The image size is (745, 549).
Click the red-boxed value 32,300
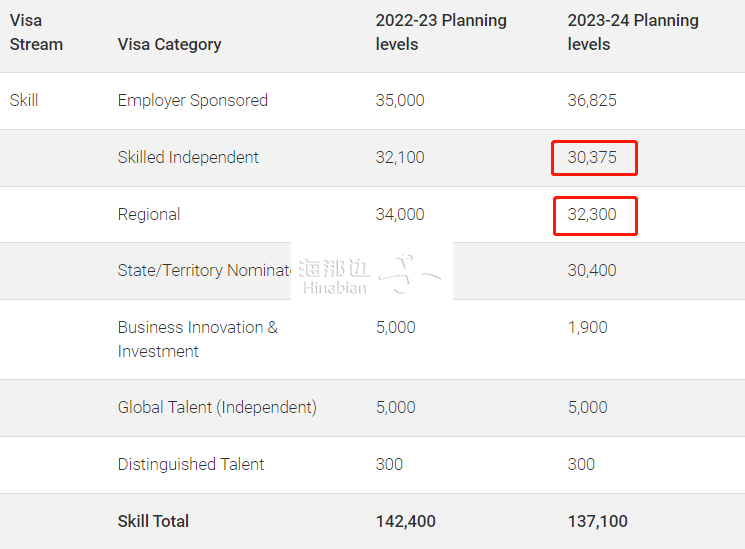594,215
